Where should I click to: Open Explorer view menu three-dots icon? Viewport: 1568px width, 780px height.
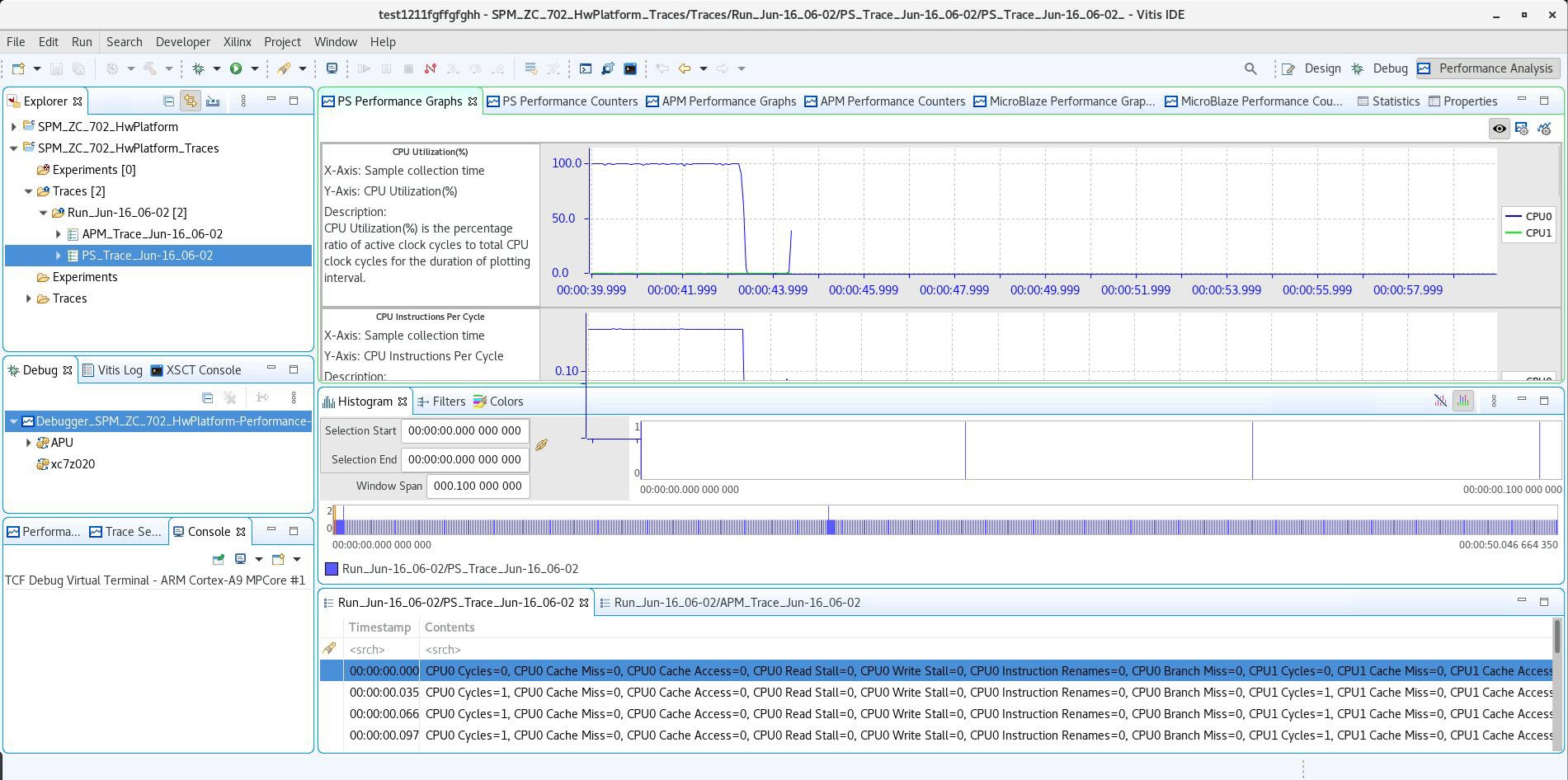click(x=243, y=101)
